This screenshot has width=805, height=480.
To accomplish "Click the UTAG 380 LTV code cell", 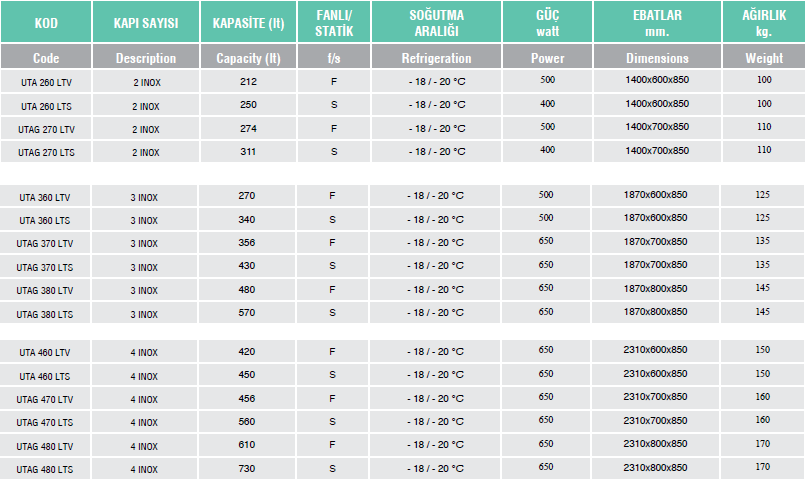I will (45, 291).
